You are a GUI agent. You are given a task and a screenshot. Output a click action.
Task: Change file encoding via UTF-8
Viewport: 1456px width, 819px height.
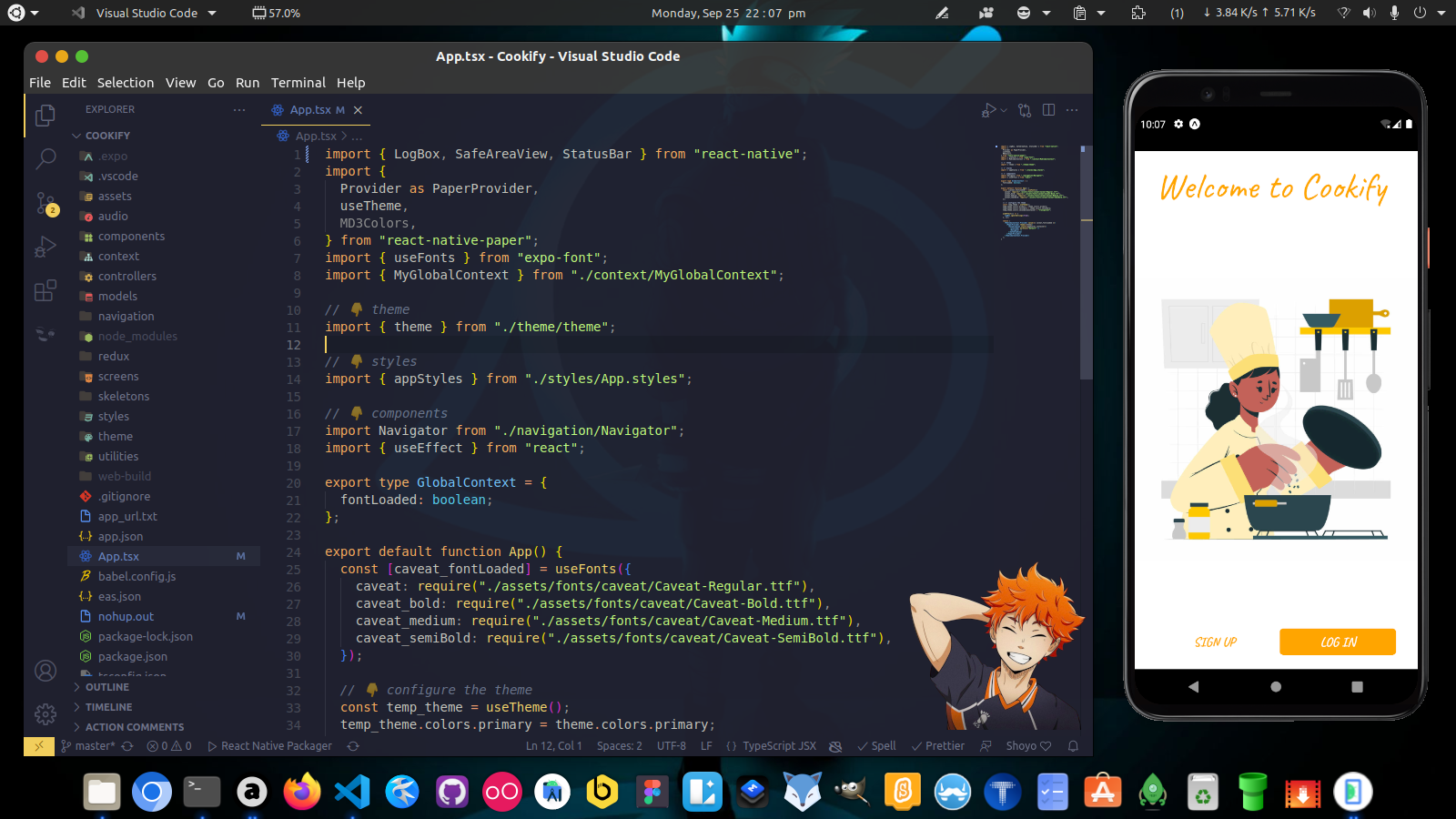pos(672,746)
